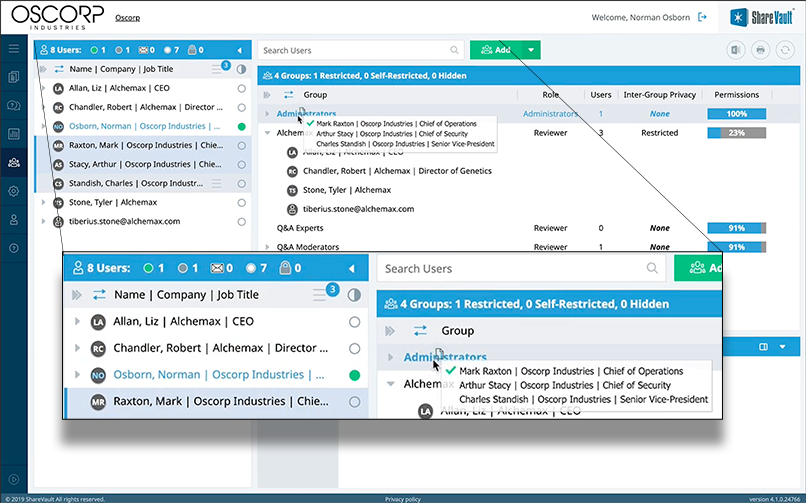Collapse the Alchemax group row
This screenshot has height=503, width=806.
[267, 133]
